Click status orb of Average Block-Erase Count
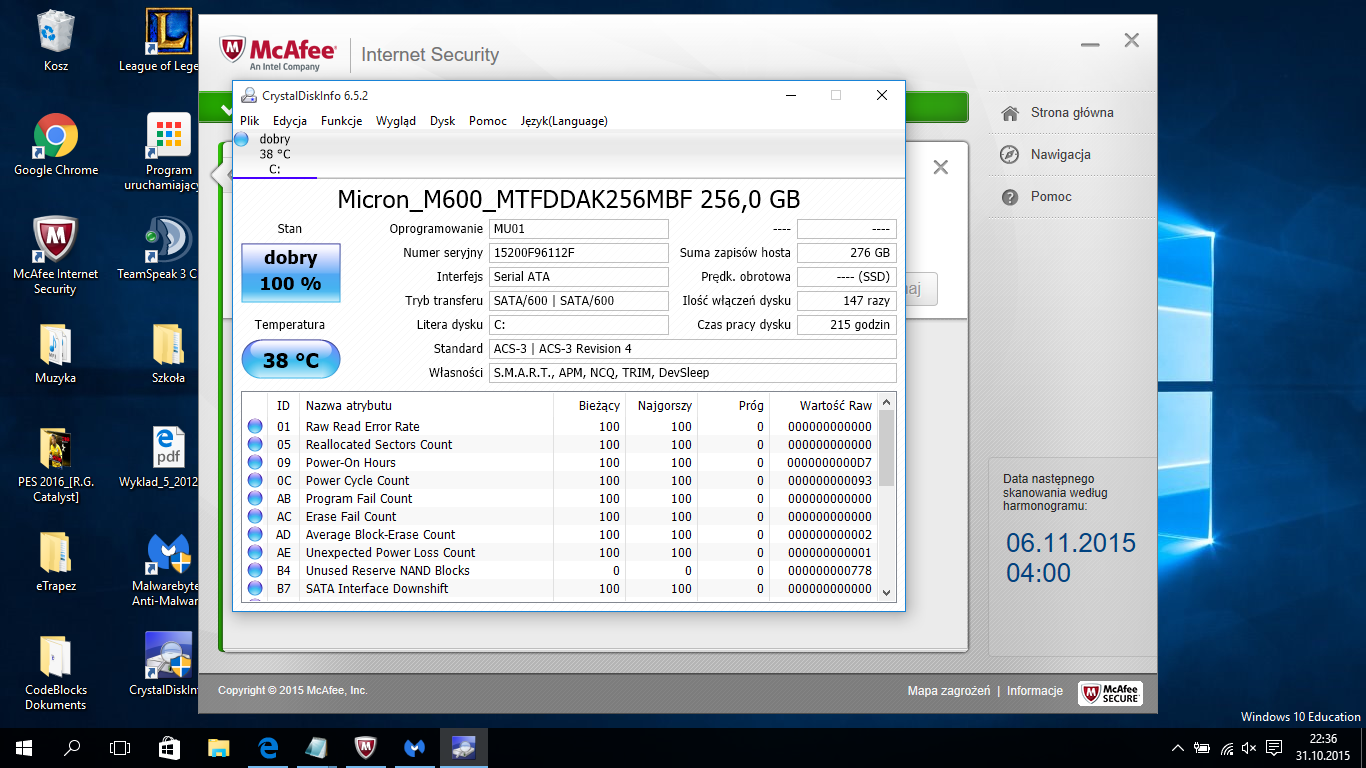The height and width of the screenshot is (768, 1366). (x=255, y=535)
